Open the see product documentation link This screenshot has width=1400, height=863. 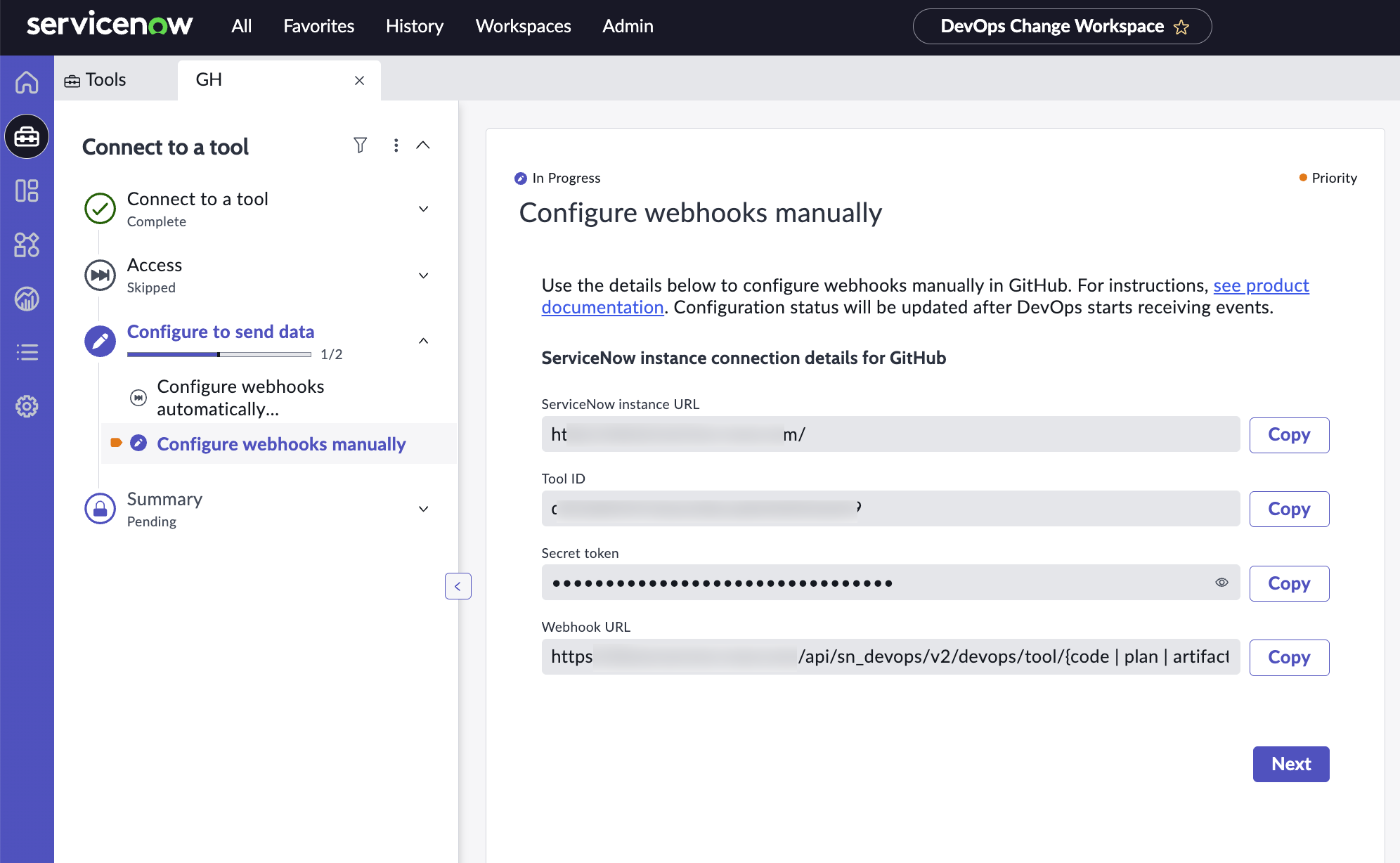click(x=1261, y=285)
